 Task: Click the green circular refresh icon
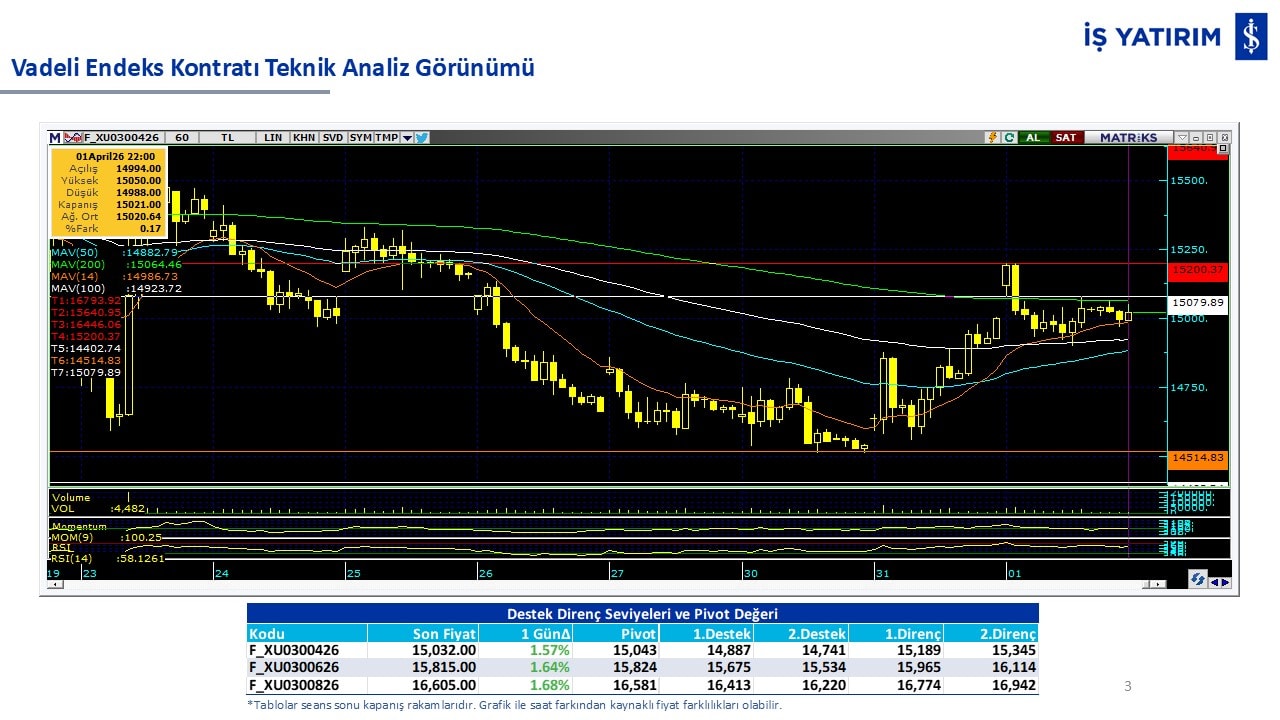1009,138
